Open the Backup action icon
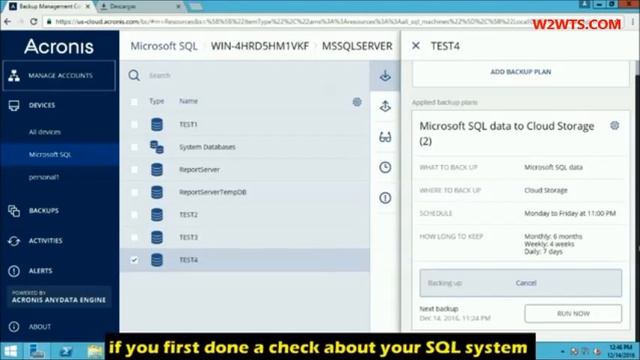The height and width of the screenshot is (360, 640). point(385,76)
